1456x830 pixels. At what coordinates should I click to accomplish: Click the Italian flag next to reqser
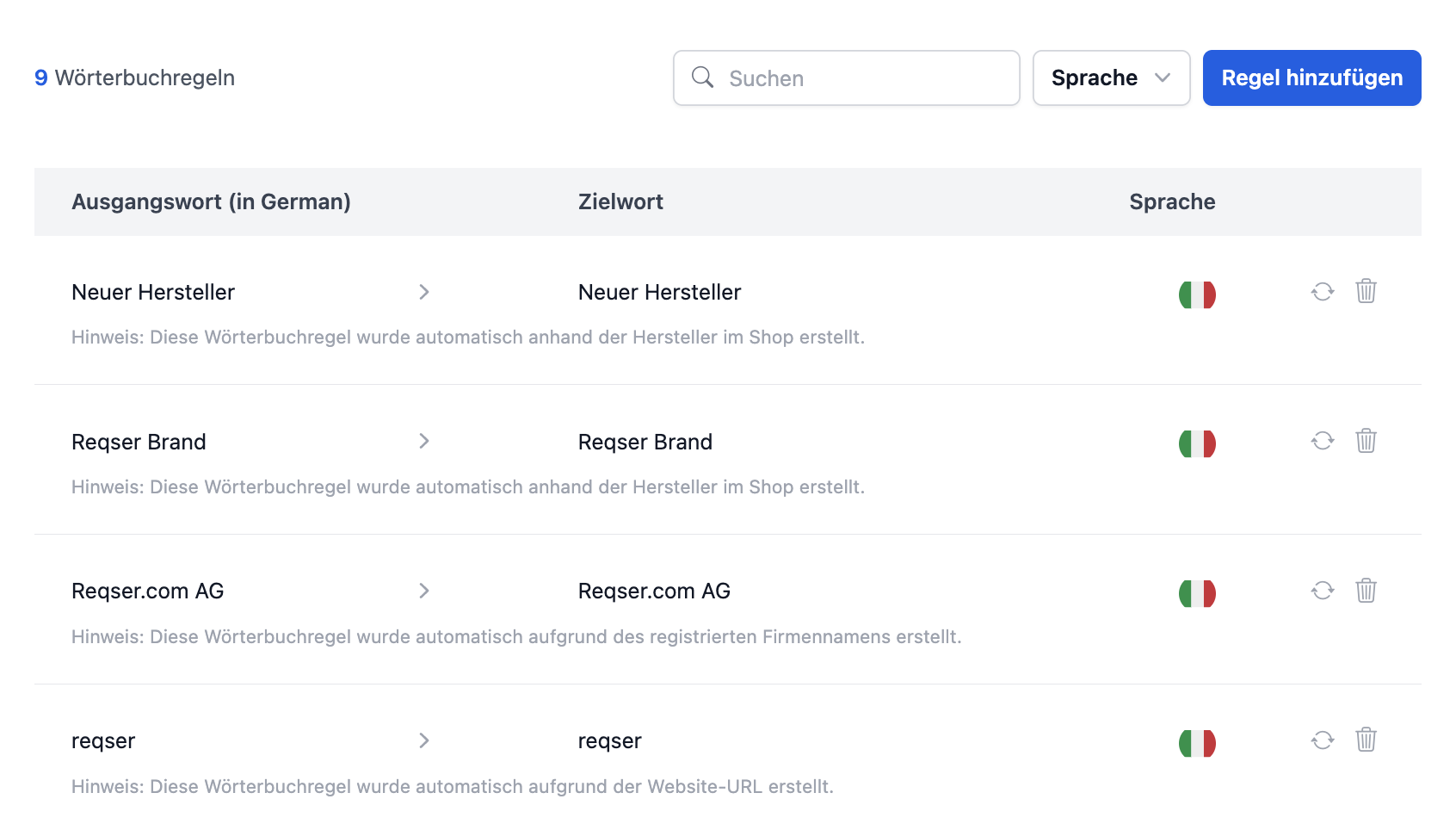pyautogui.click(x=1197, y=741)
